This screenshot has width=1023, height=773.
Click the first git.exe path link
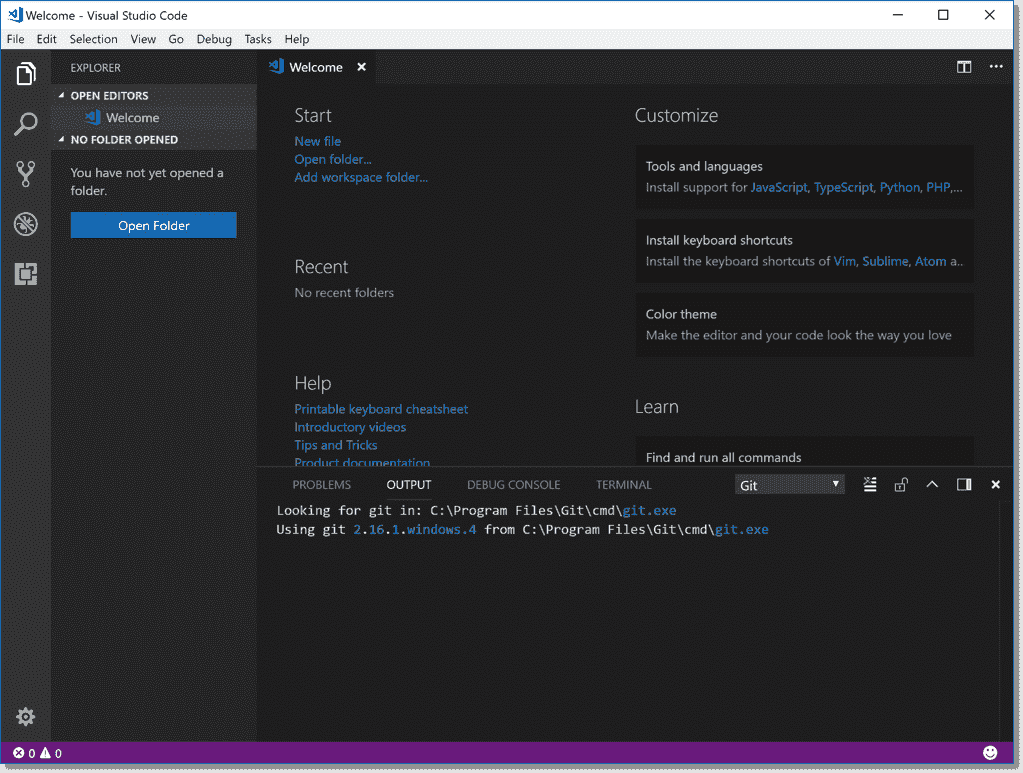[649, 511]
